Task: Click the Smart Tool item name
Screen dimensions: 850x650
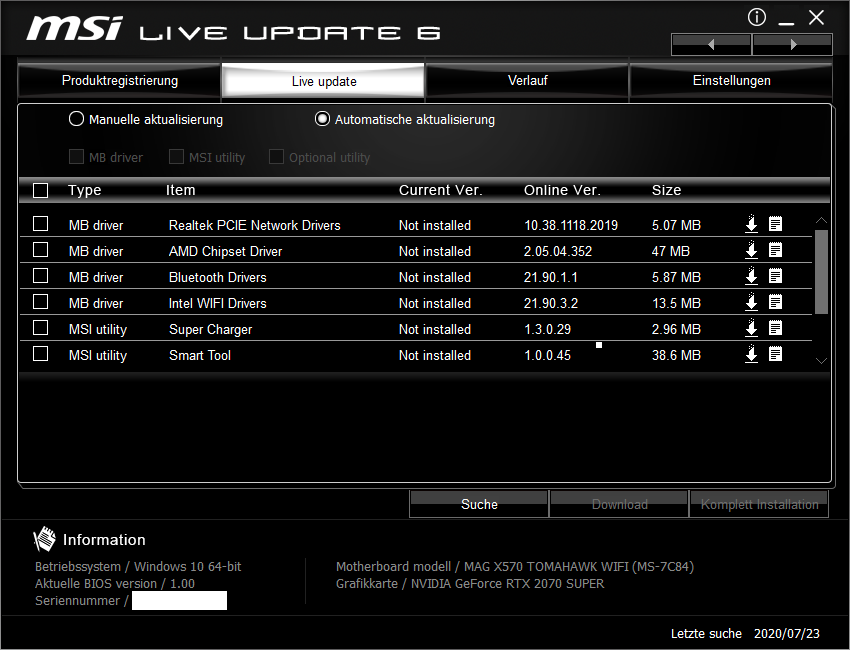Action: coord(199,355)
